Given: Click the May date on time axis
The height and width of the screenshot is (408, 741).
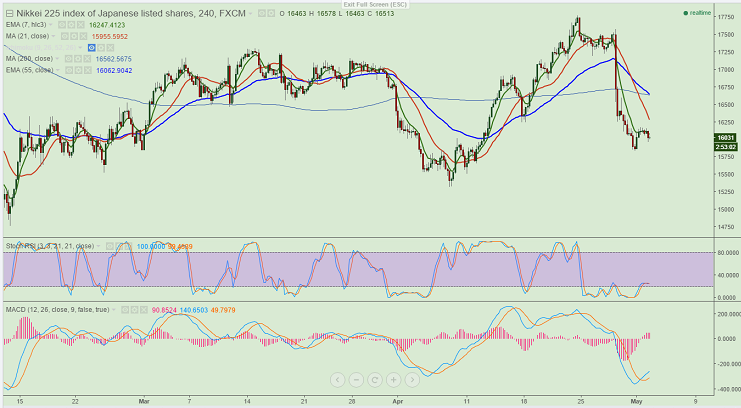Looking at the screenshot, I should coord(637,401).
